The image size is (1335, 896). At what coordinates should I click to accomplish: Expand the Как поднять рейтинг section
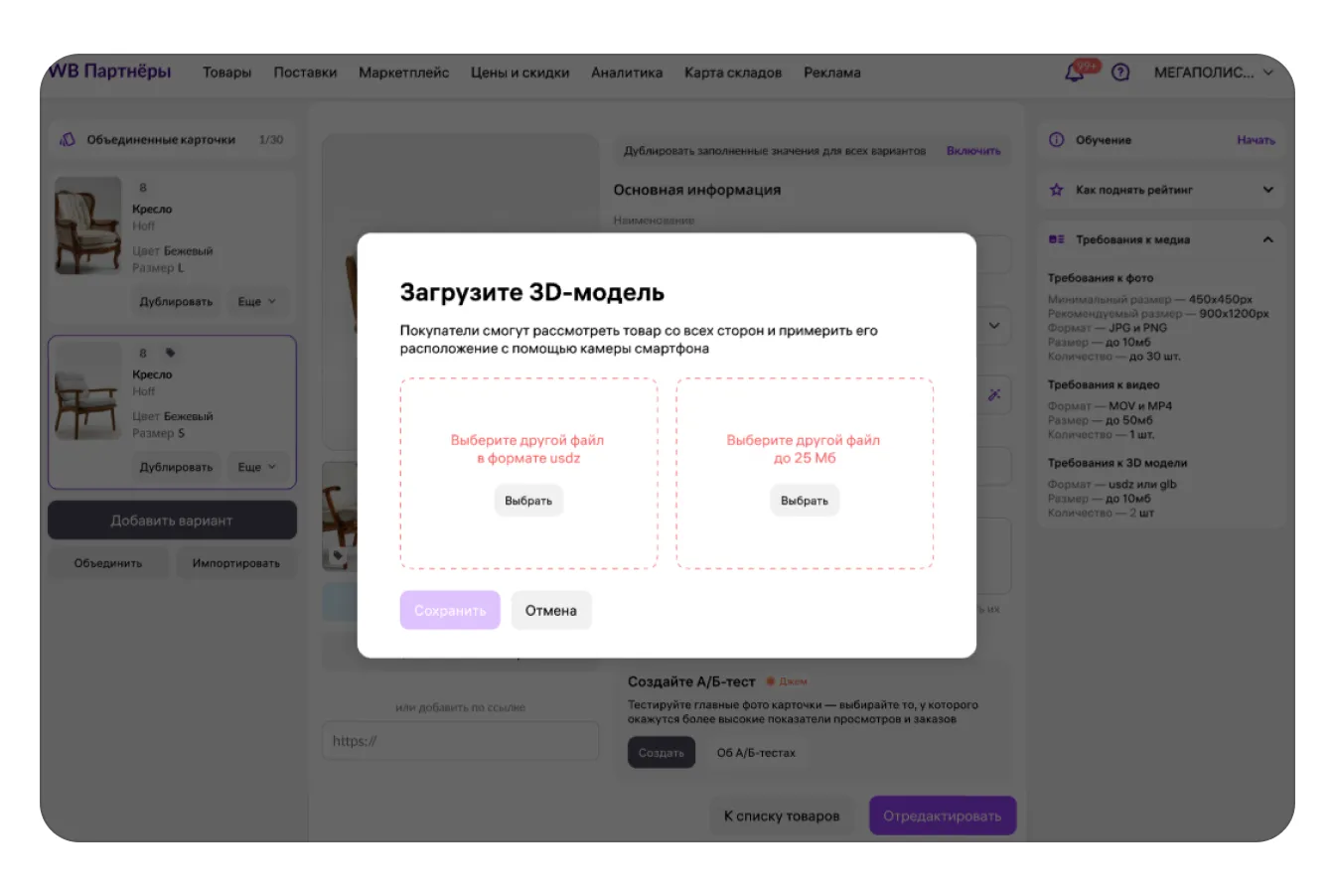[x=1267, y=190]
